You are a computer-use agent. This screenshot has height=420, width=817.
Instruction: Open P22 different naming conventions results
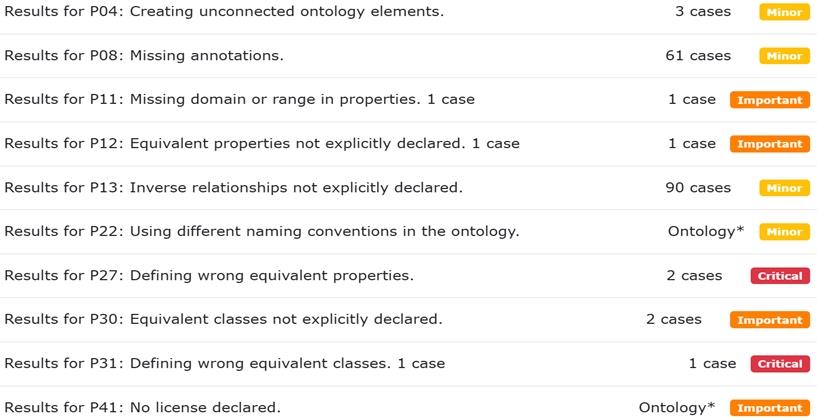(261, 232)
